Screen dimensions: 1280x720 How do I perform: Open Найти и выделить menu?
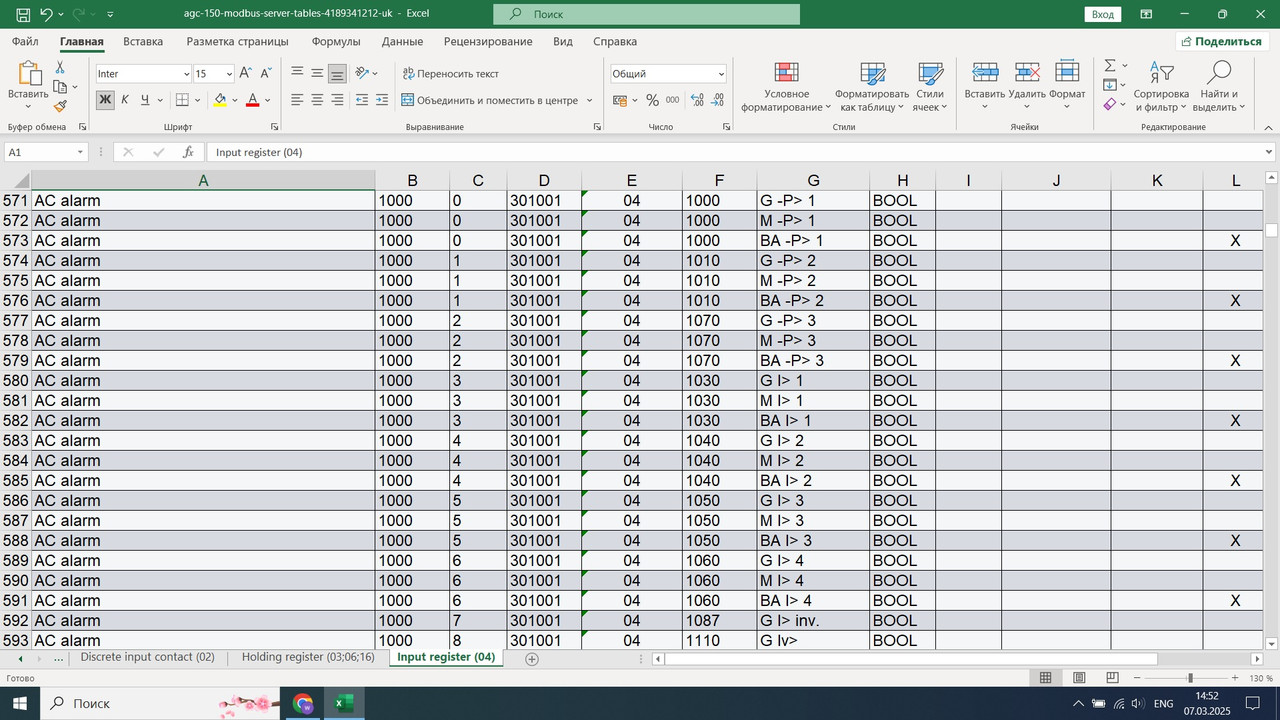pos(1219,87)
